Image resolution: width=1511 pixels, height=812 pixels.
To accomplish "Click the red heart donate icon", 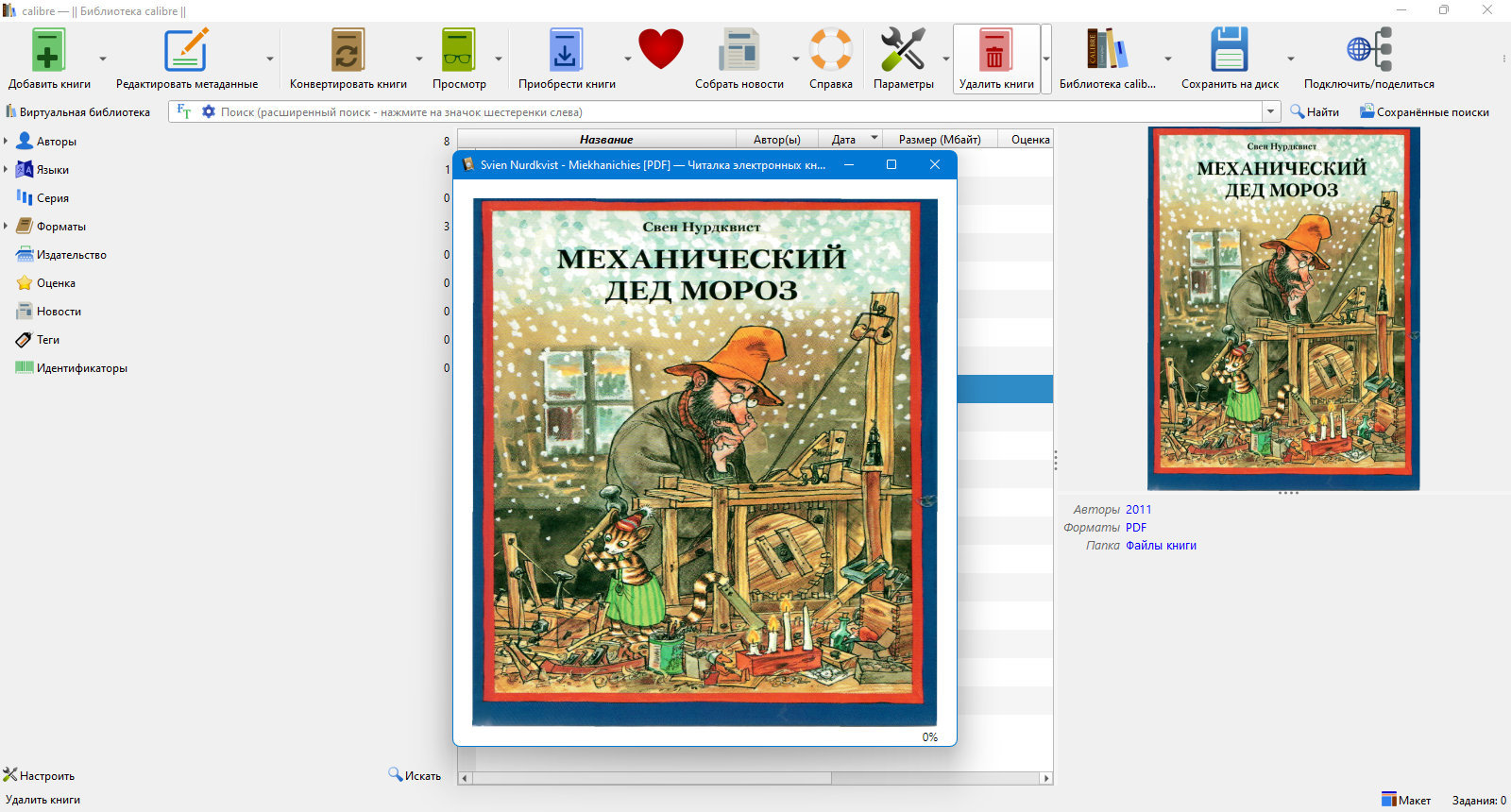I will pyautogui.click(x=660, y=49).
